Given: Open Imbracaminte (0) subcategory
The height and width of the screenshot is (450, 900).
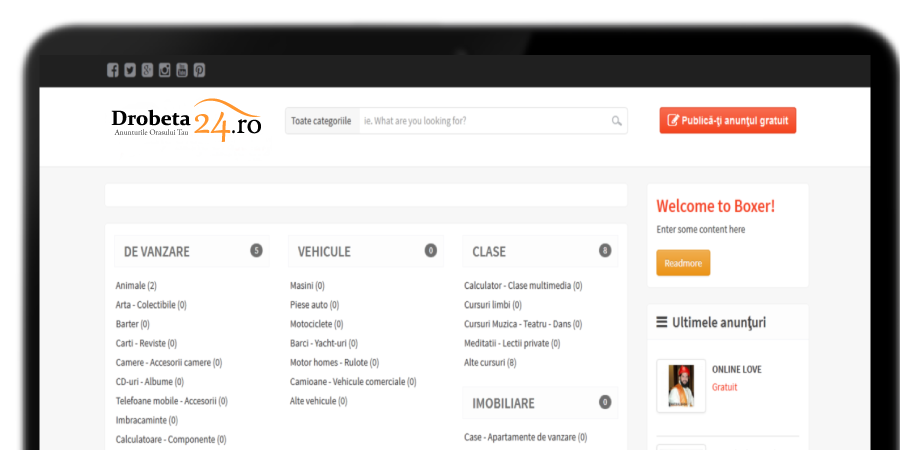Looking at the screenshot, I should click(x=147, y=420).
